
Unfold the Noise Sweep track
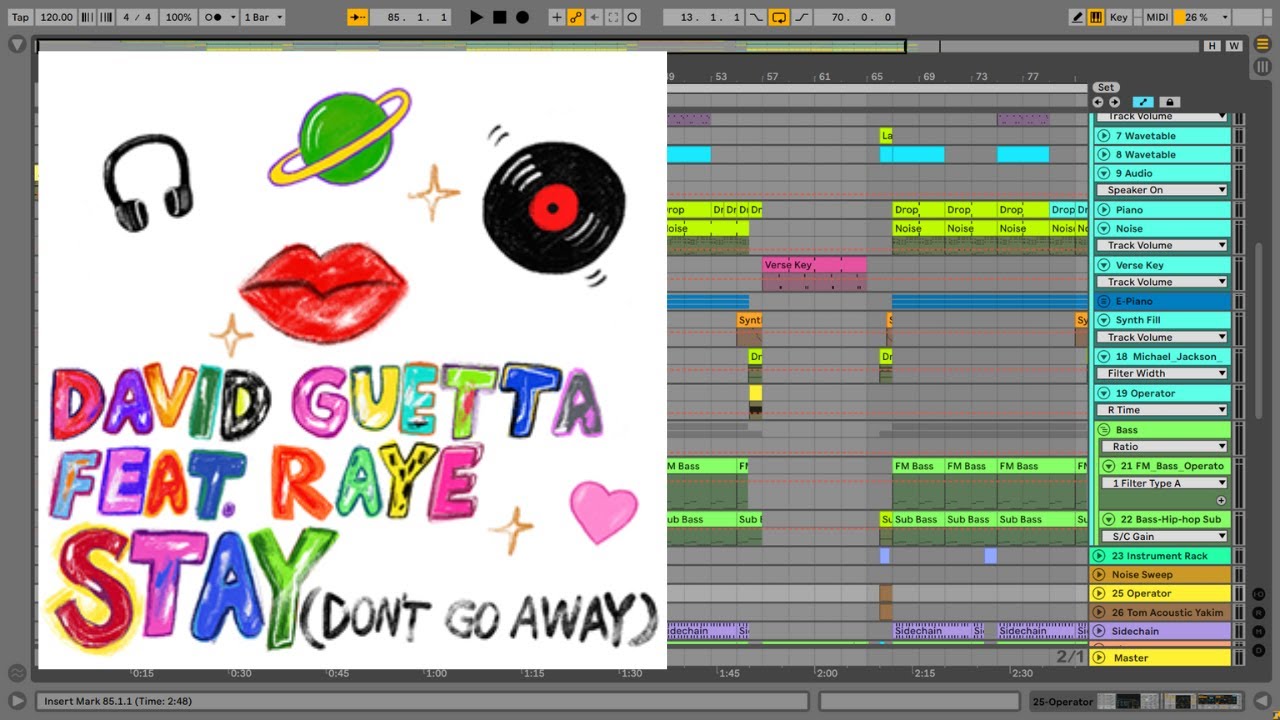1100,575
